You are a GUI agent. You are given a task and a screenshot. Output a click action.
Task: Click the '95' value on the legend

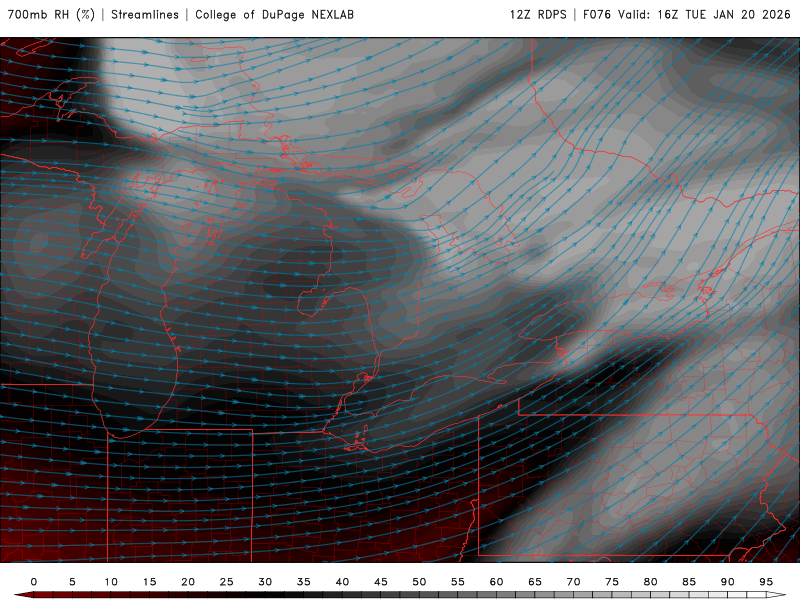766,582
